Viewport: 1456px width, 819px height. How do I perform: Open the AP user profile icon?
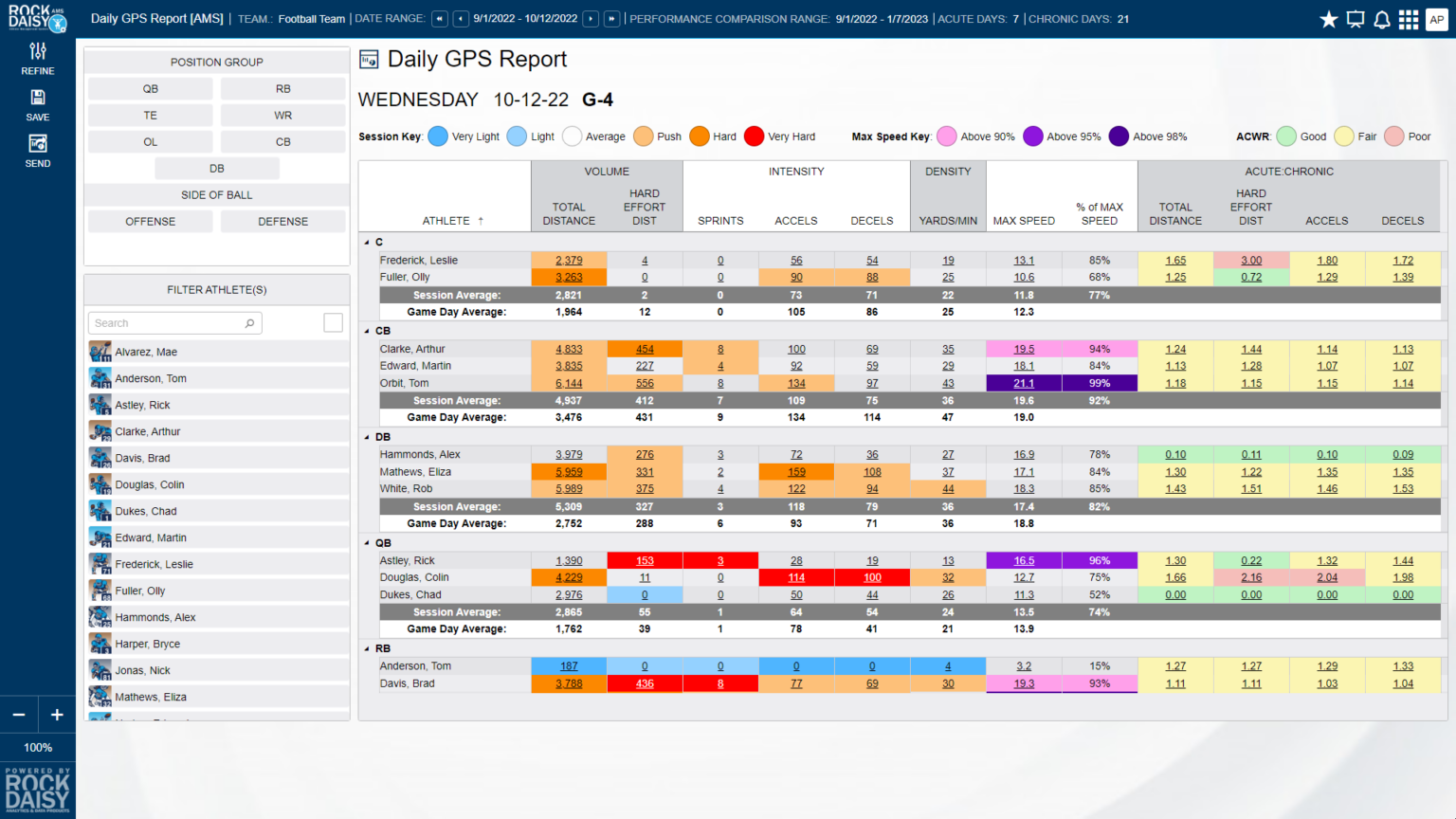(1436, 19)
